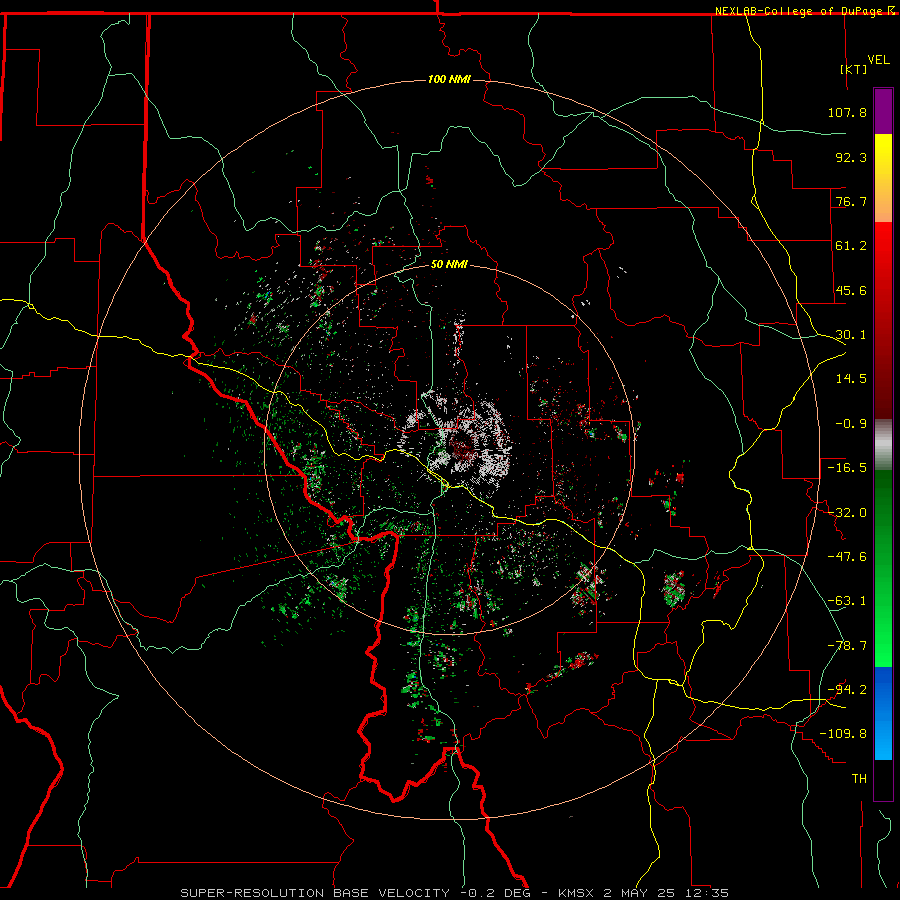Click the VEL label above the scale

(x=879, y=60)
